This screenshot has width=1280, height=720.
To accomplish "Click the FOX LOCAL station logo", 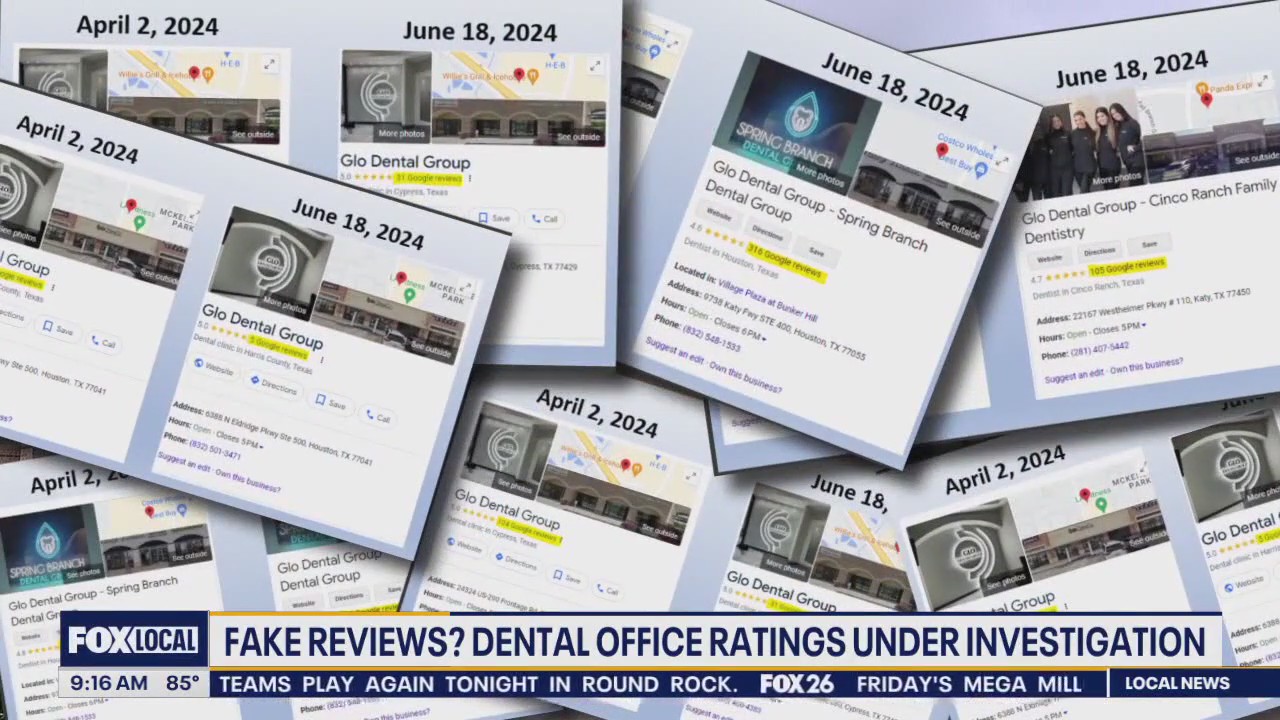I will coord(133,641).
